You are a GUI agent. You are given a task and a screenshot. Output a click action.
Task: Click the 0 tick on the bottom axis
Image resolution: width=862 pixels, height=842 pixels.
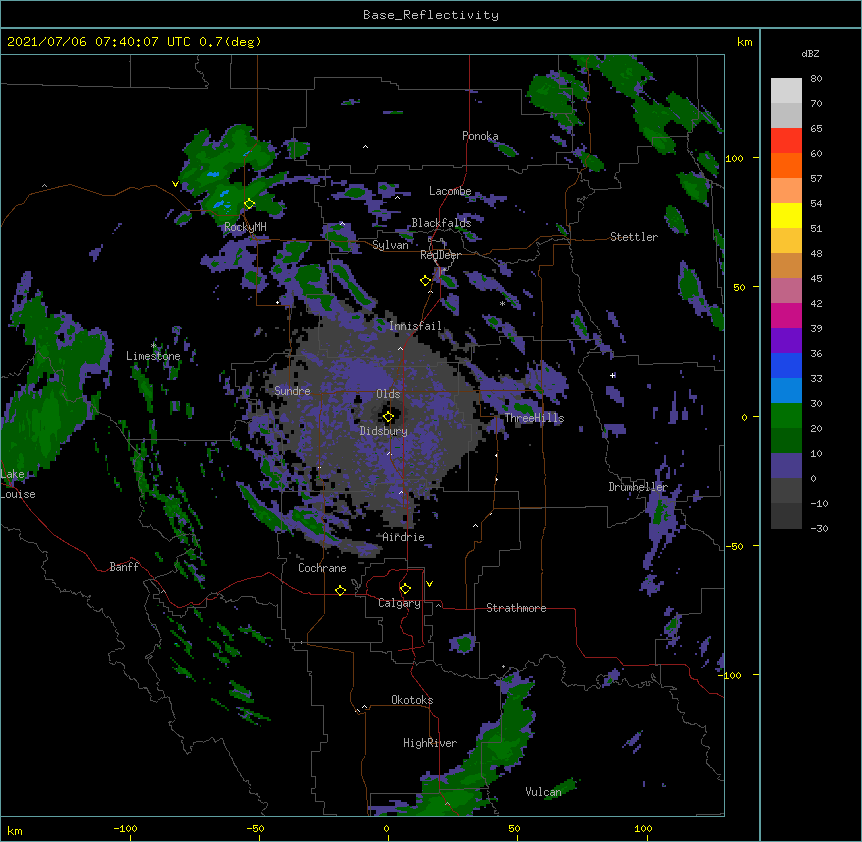click(x=386, y=828)
